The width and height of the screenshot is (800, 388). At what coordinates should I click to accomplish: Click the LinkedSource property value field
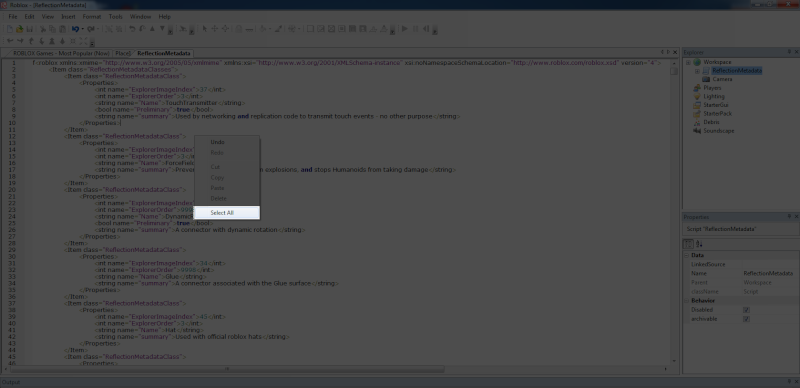point(770,264)
